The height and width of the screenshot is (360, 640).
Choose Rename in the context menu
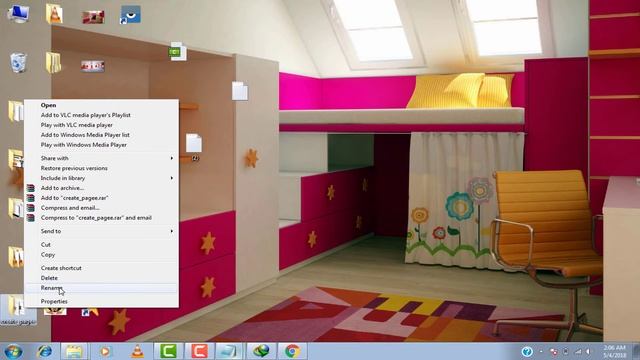(101, 288)
